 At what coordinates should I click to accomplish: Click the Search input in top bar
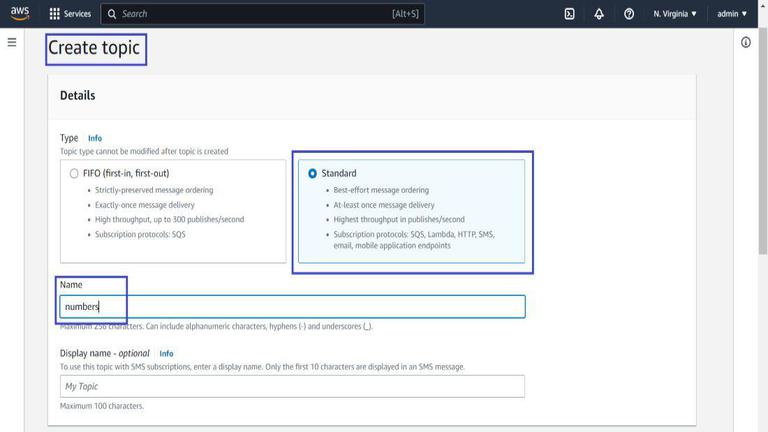point(263,14)
